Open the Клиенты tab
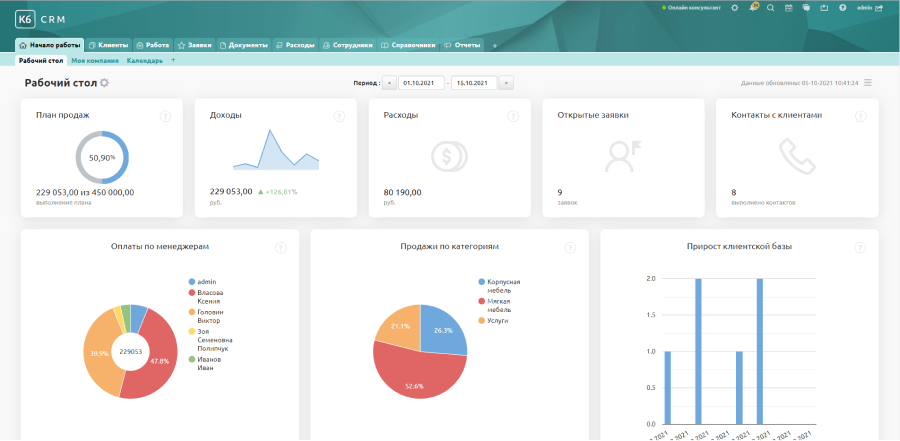 tap(109, 45)
